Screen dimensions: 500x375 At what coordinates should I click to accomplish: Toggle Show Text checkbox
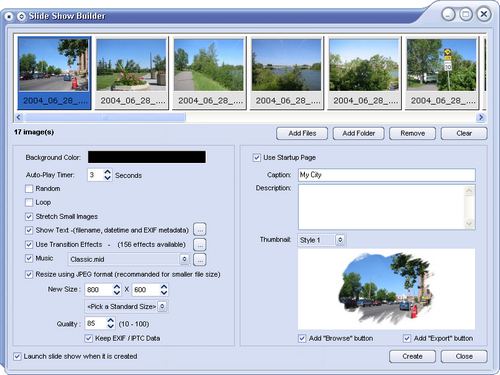pyautogui.click(x=29, y=230)
